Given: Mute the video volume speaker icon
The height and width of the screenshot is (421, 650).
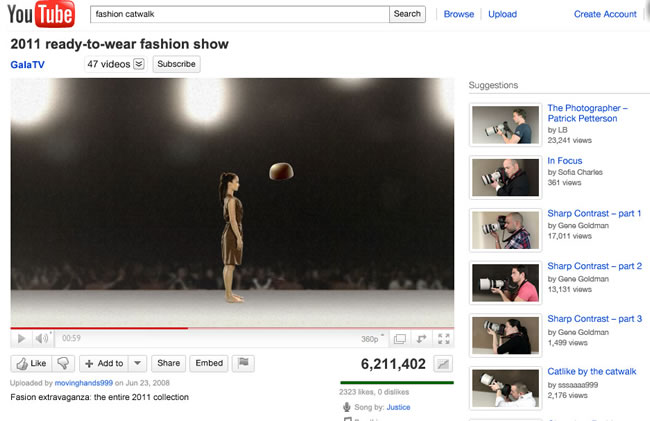Looking at the screenshot, I should pos(42,339).
